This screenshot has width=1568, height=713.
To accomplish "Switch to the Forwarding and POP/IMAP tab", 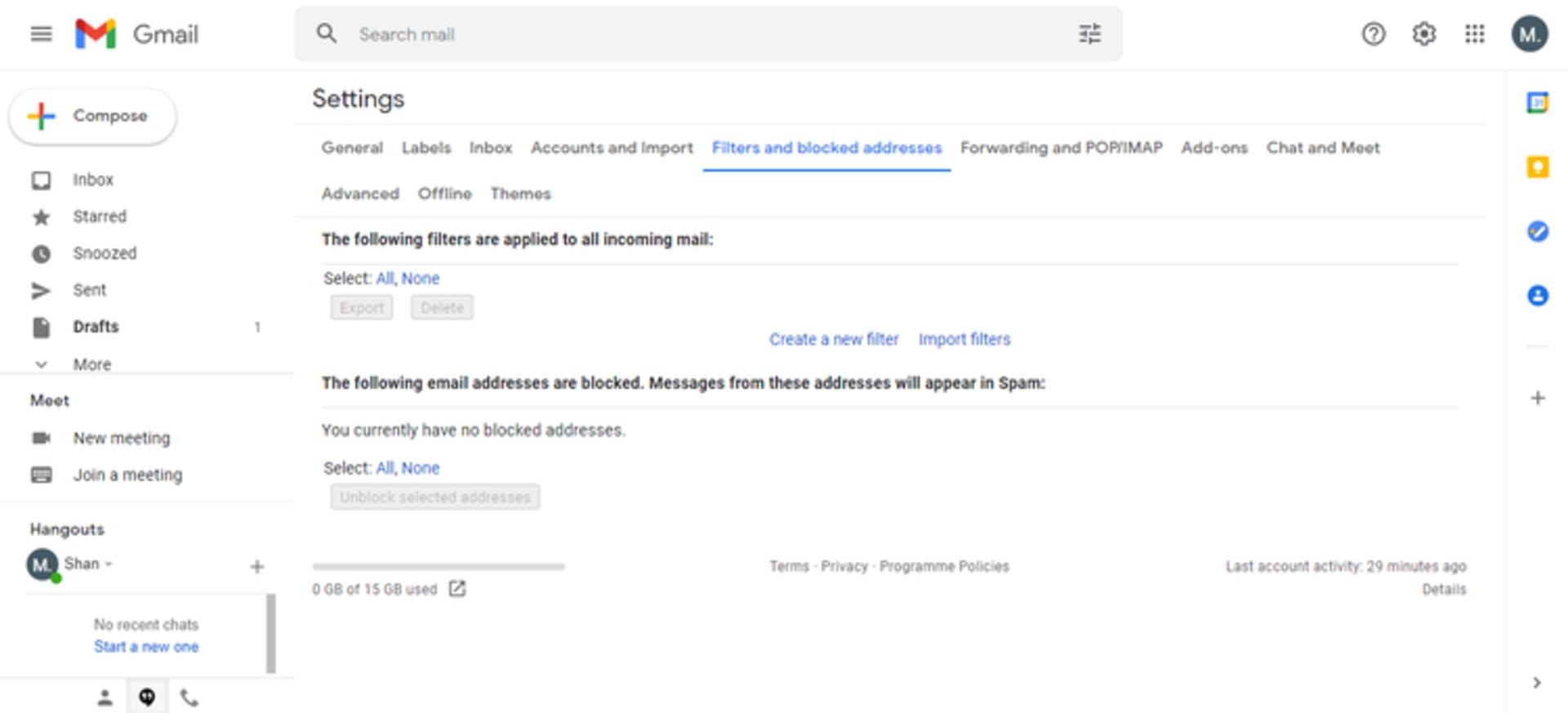I will click(1061, 148).
